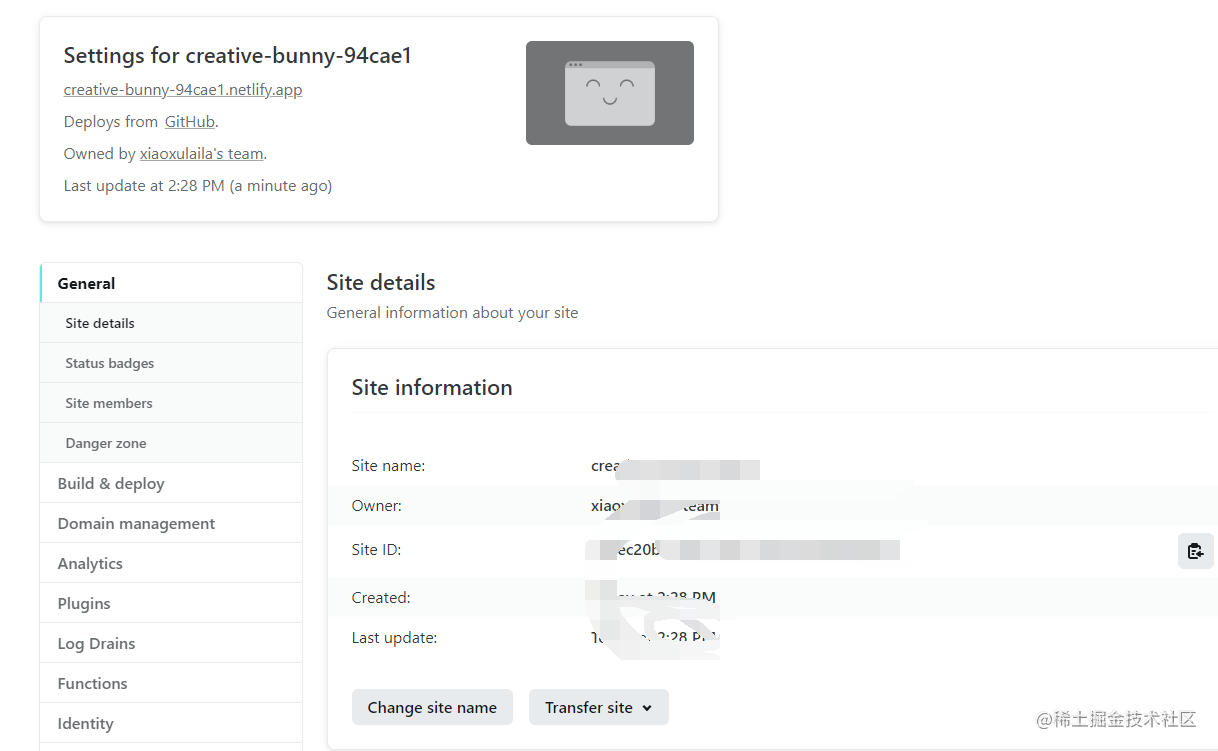Viewport: 1218px width, 751px height.
Task: Open the Domain management settings
Action: pos(171,523)
